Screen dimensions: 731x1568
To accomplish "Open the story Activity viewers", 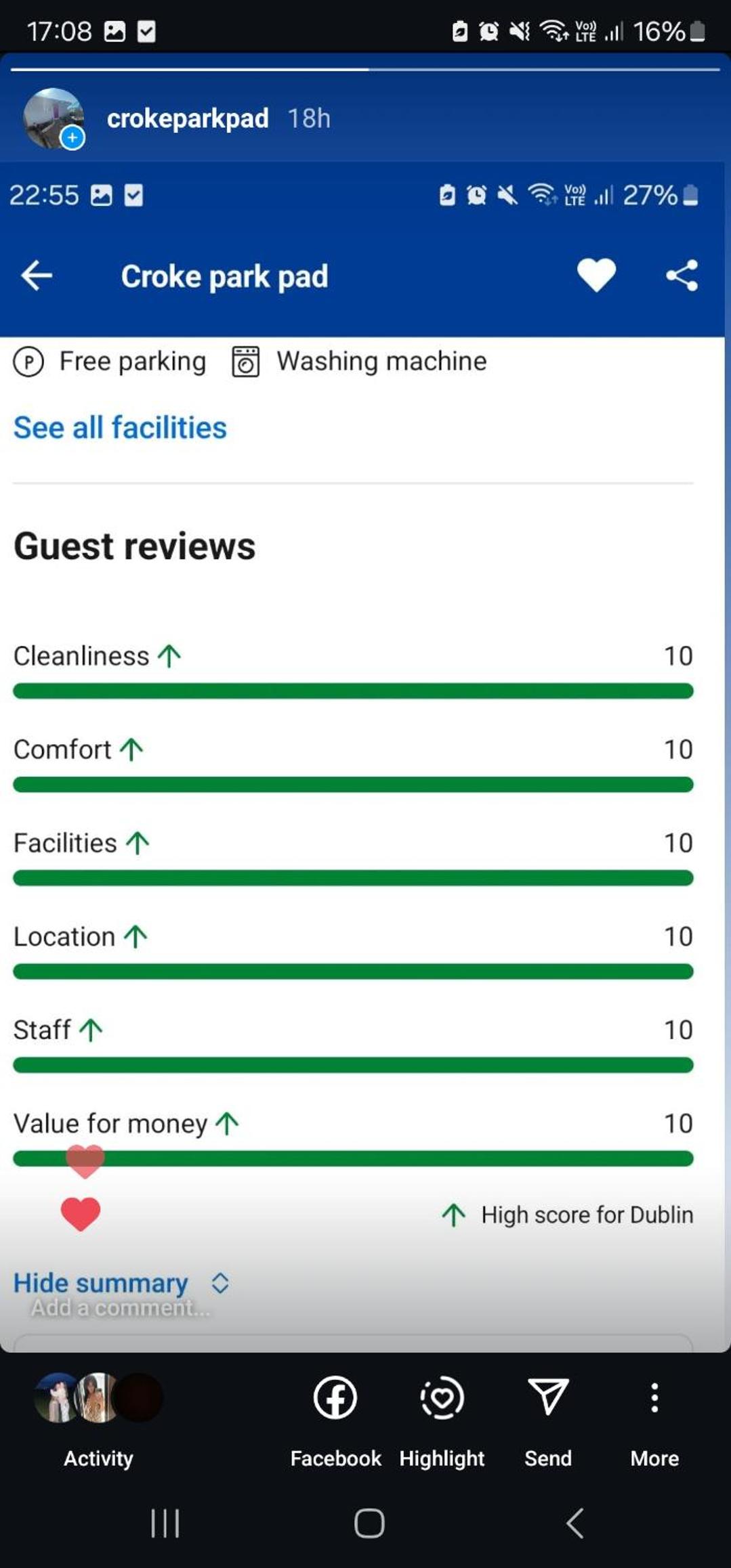I will tap(98, 1420).
